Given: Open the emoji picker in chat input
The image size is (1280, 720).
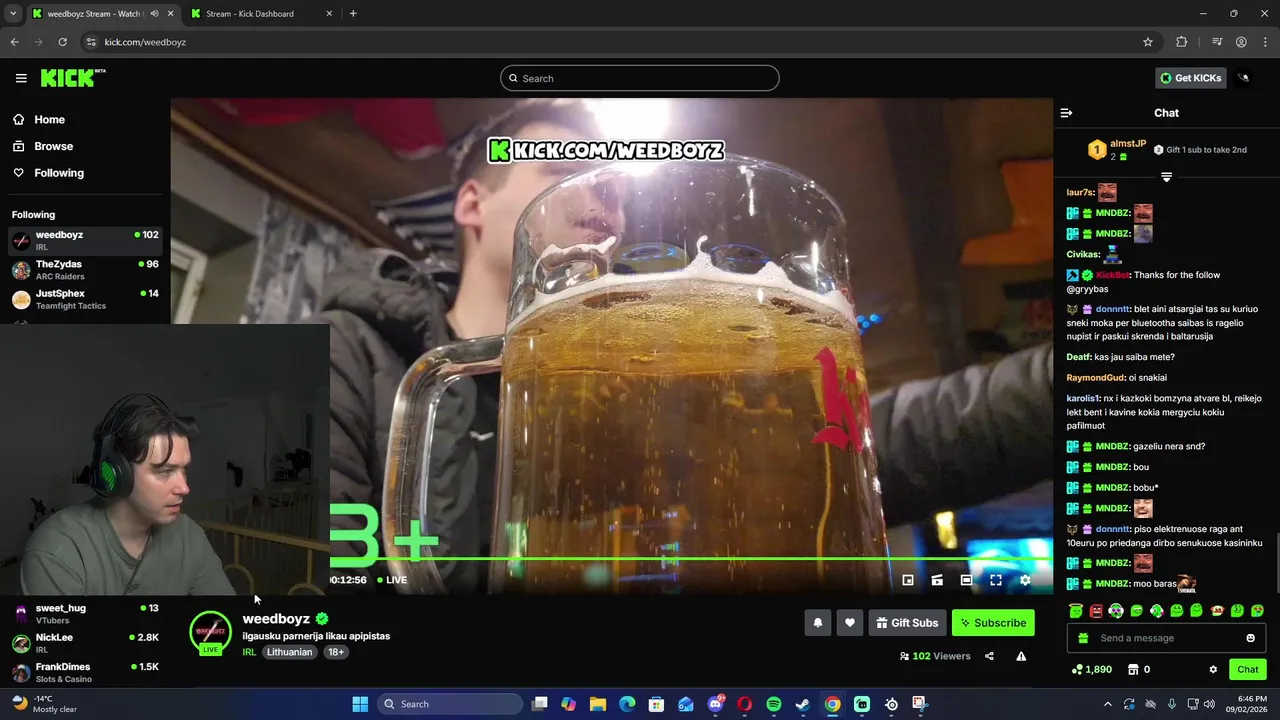Looking at the screenshot, I should pos(1250,638).
